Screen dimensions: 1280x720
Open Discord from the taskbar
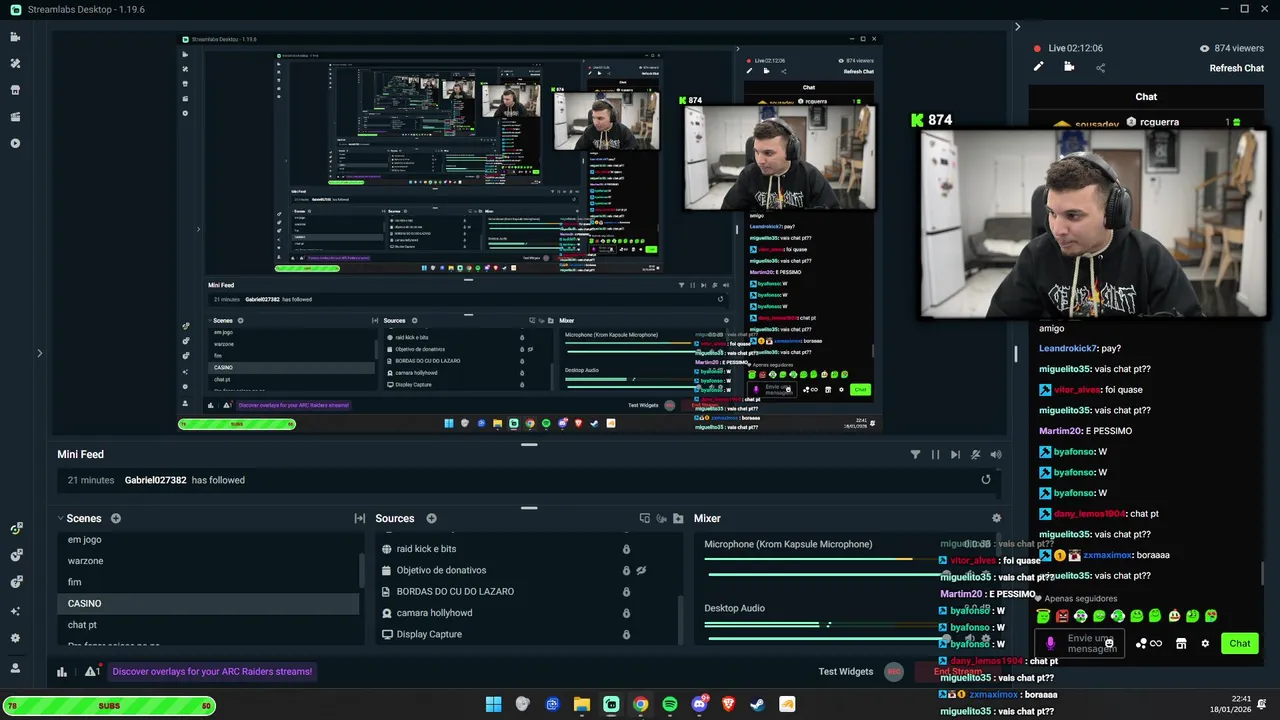pyautogui.click(x=699, y=704)
